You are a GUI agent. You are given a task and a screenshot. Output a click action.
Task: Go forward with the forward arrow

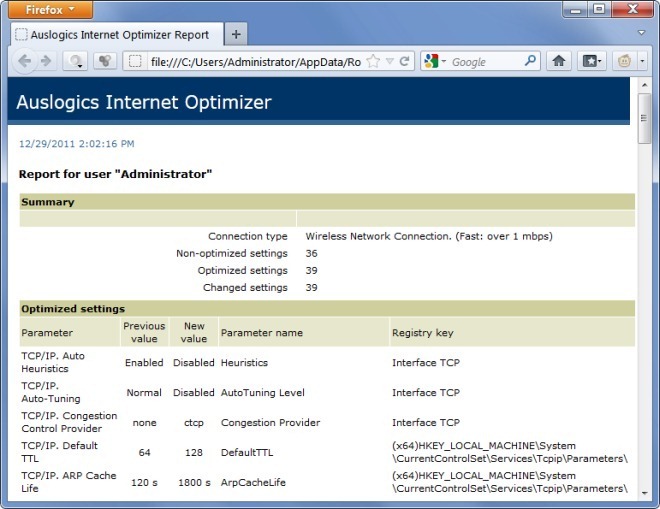46,61
